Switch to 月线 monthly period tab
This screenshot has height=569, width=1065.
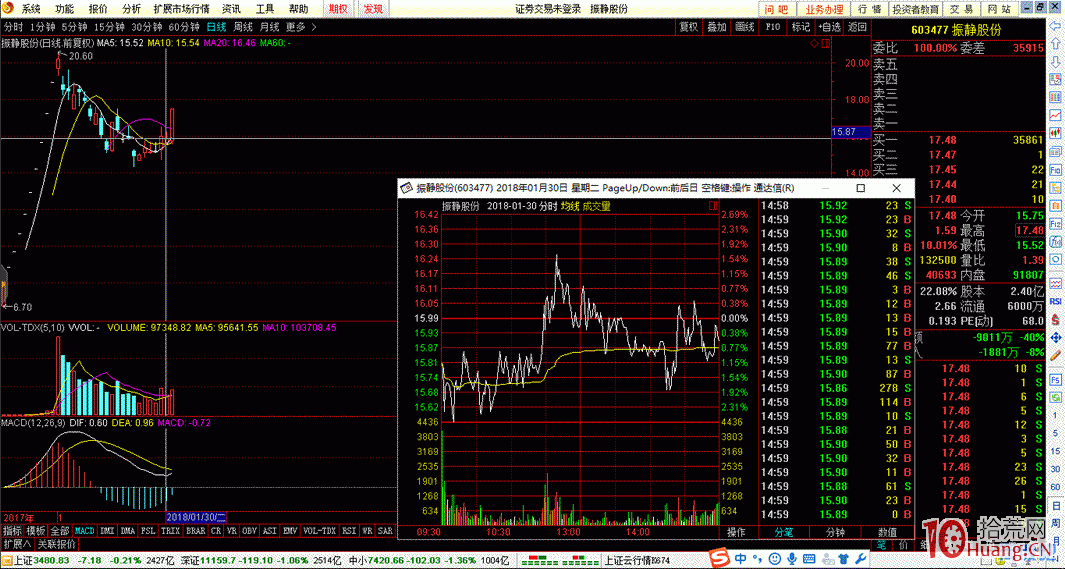pos(270,27)
